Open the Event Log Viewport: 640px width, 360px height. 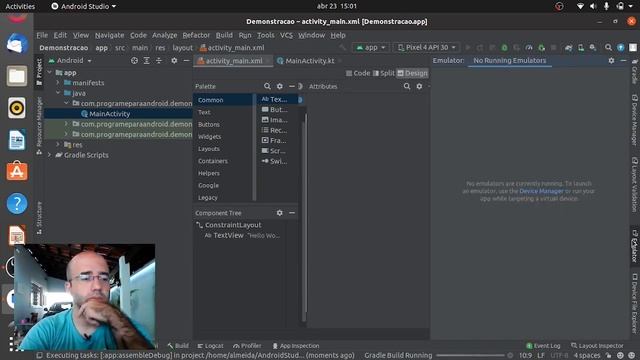543,346
